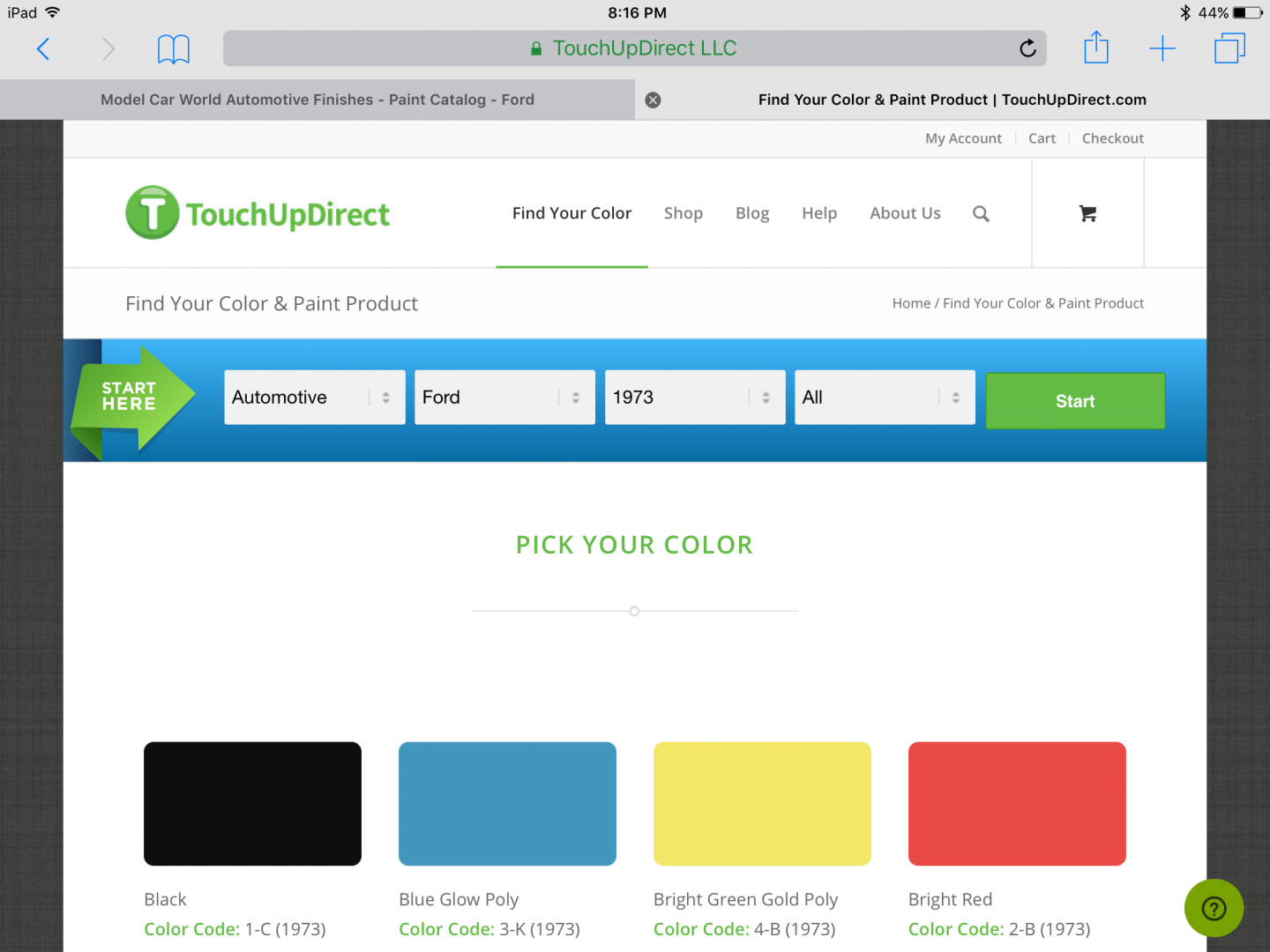
Task: Open the shopping cart icon
Action: 1087,213
